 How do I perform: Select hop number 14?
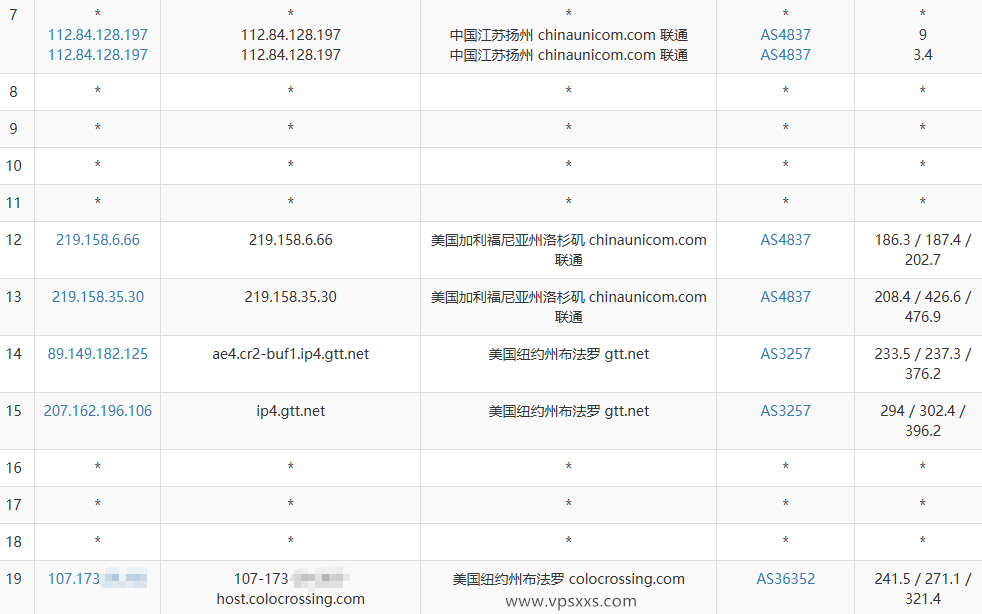(13, 354)
